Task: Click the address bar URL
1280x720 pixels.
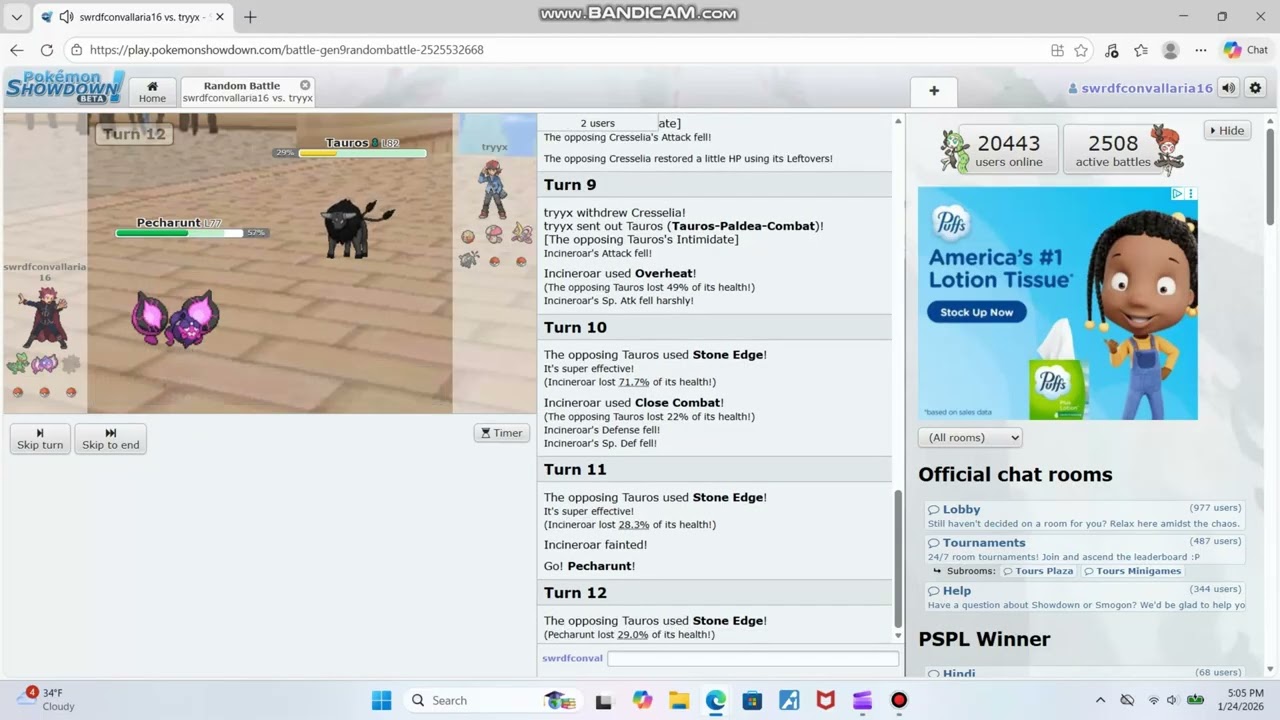Action: coord(286,49)
